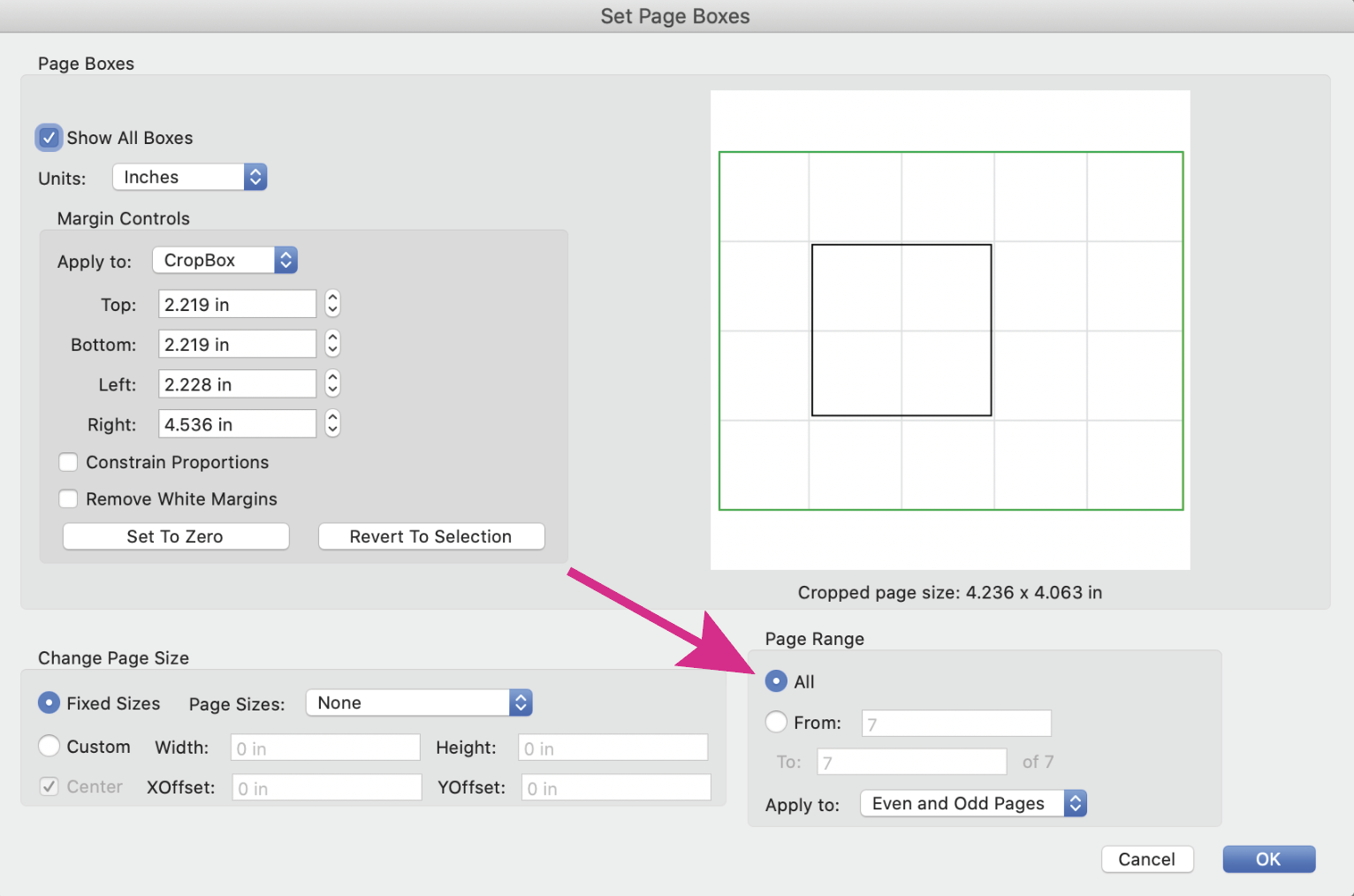1354x896 pixels.
Task: Click the Bottom margin stepper arrows
Action: point(332,344)
